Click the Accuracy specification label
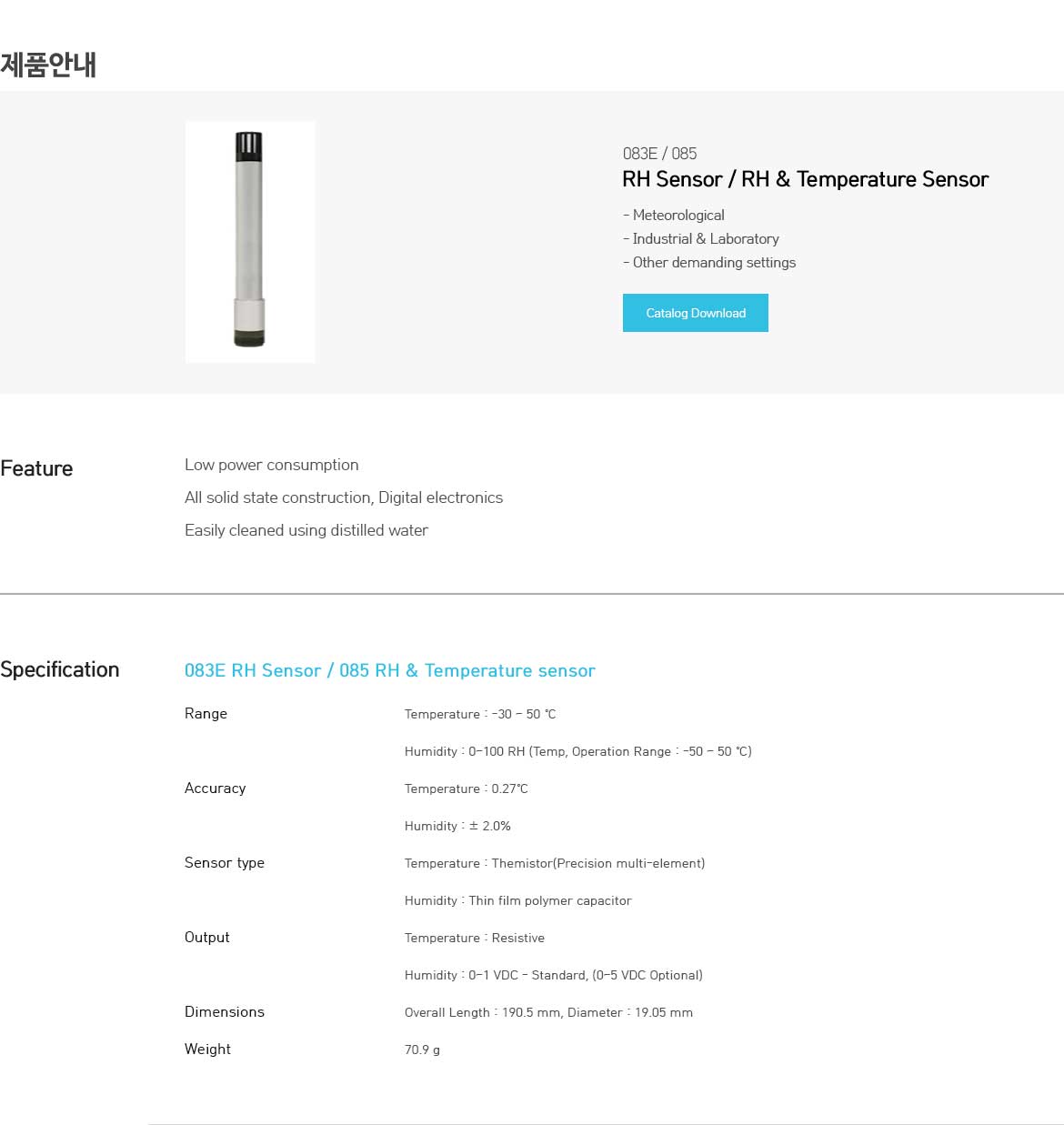The height and width of the screenshot is (1125, 1064). pyautogui.click(x=215, y=789)
